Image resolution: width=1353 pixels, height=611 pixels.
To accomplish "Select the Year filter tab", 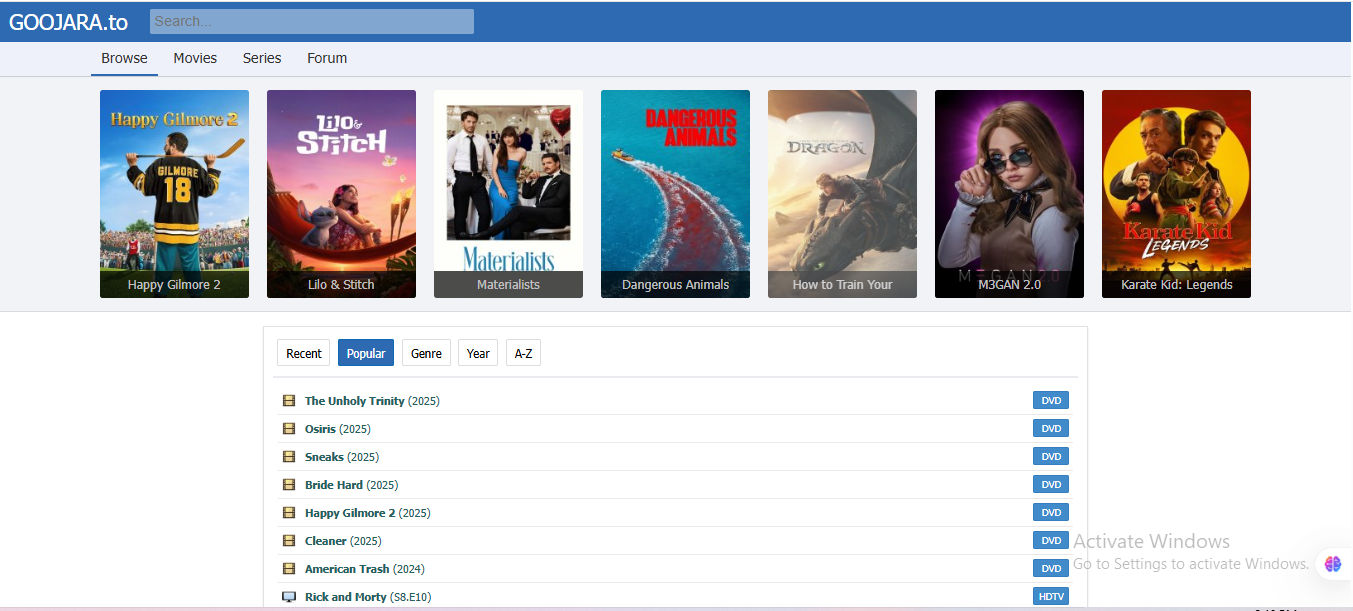I will pos(477,352).
